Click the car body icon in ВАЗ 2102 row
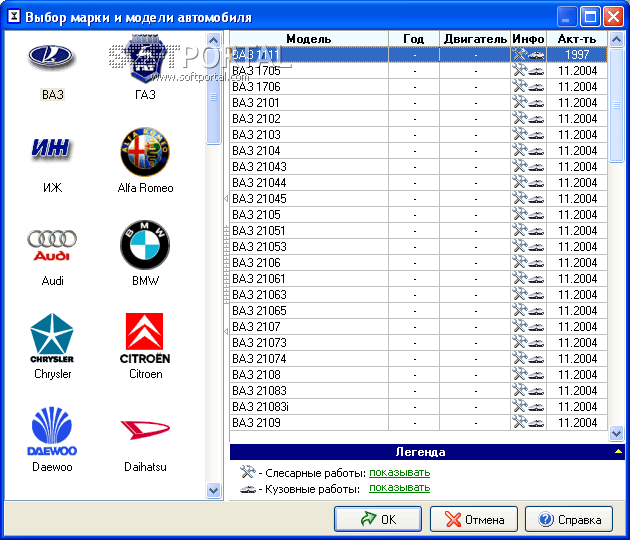This screenshot has width=630, height=540. [536, 120]
